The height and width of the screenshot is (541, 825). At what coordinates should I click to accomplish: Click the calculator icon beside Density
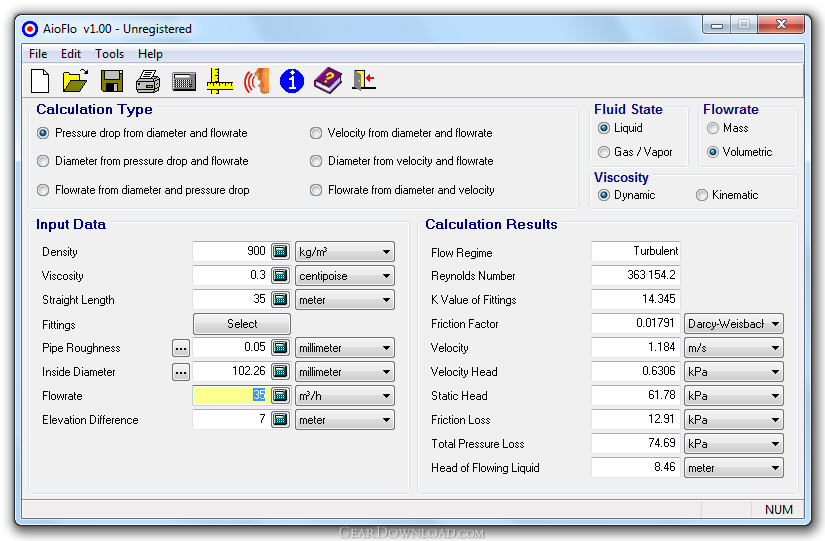coord(280,252)
